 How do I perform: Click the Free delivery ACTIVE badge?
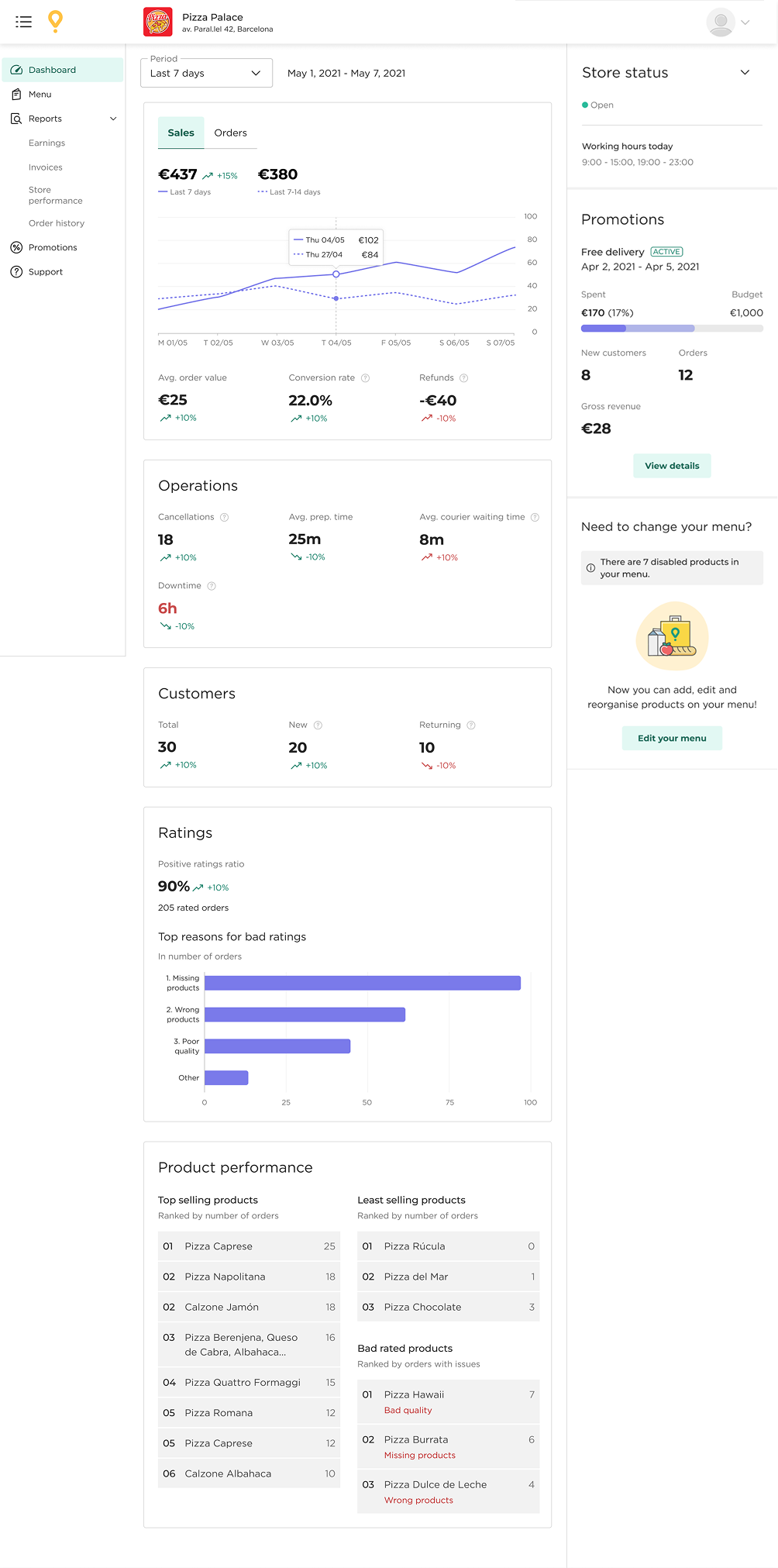(x=666, y=252)
